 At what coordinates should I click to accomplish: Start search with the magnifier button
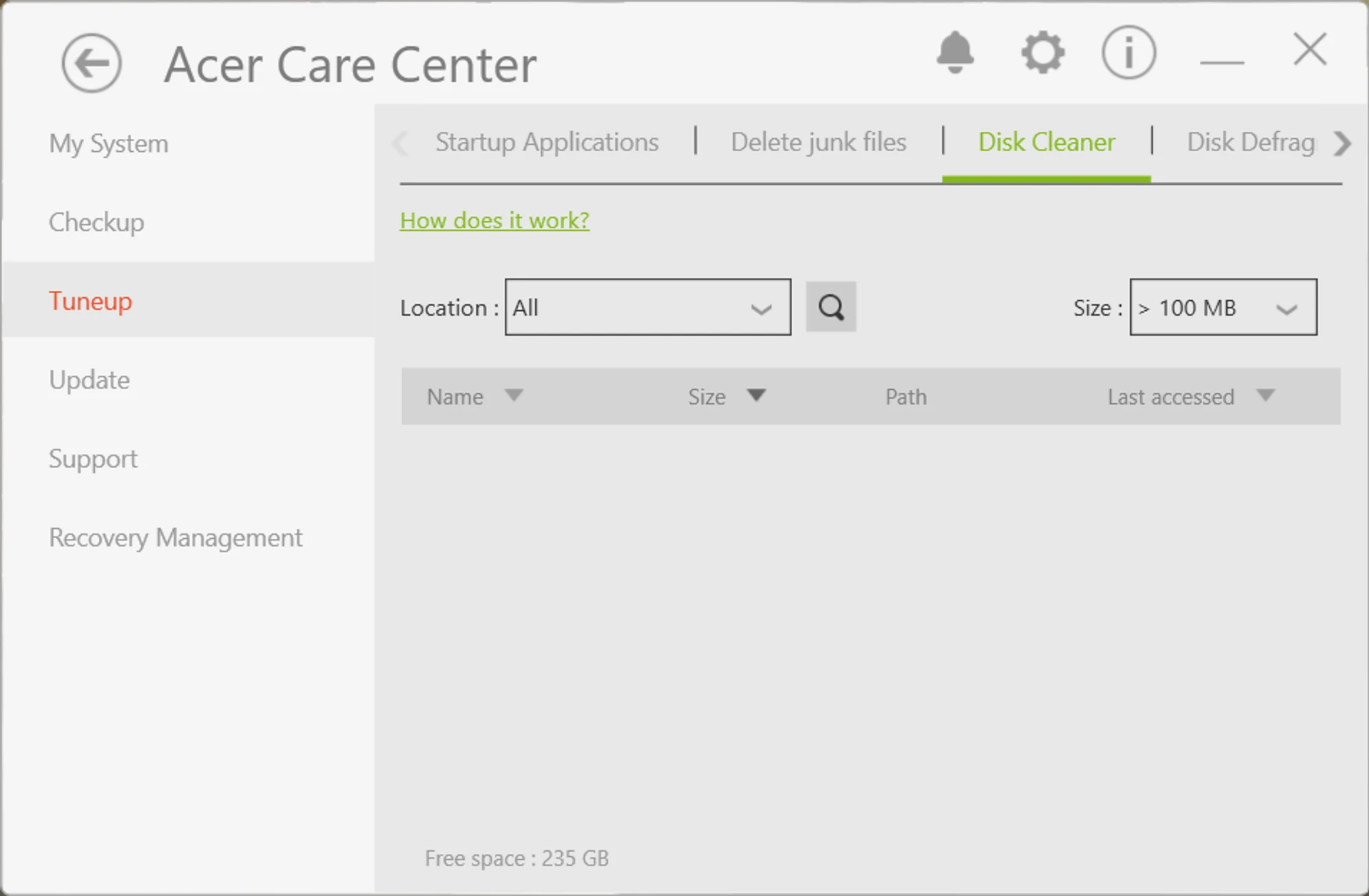(831, 307)
